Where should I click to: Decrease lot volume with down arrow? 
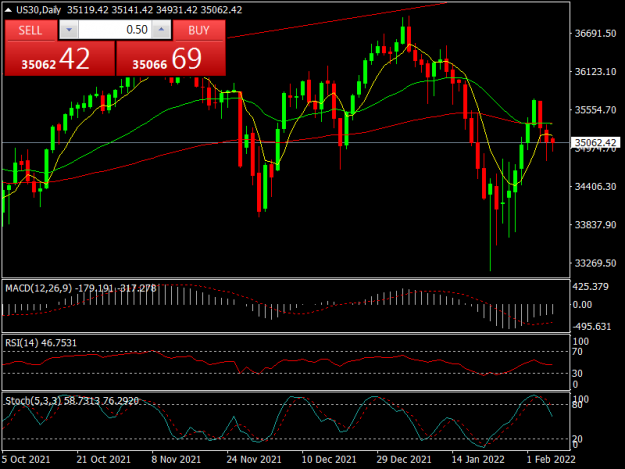69,30
